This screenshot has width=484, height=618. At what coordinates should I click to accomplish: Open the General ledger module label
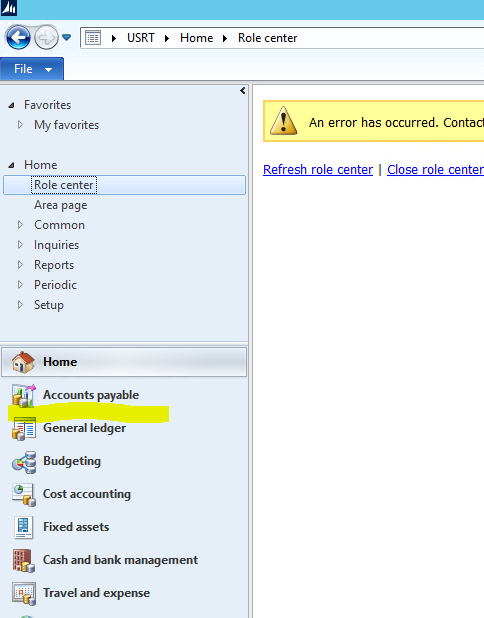point(84,428)
